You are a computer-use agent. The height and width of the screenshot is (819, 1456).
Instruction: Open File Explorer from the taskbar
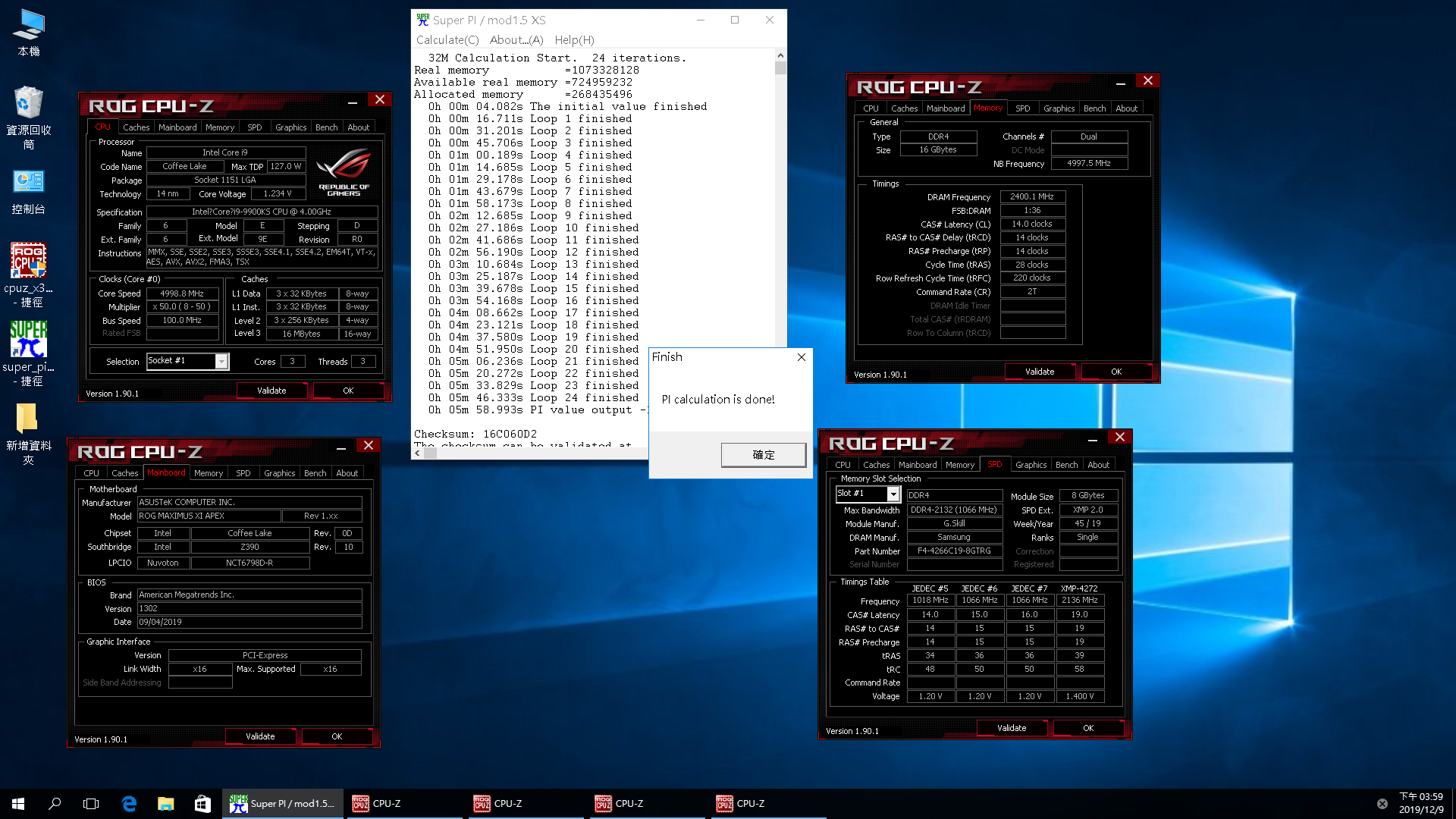pyautogui.click(x=165, y=804)
